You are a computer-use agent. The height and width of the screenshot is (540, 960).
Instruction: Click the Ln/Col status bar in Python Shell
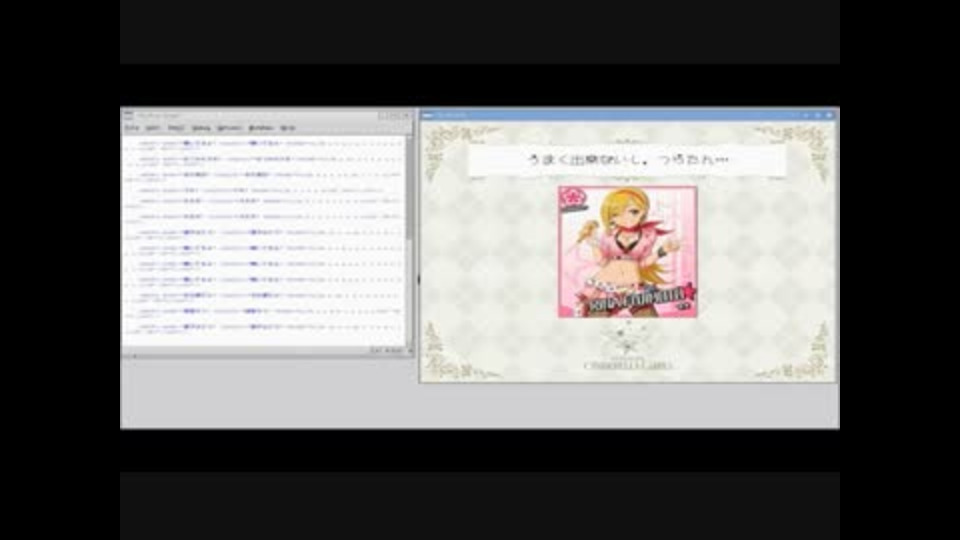[387, 350]
